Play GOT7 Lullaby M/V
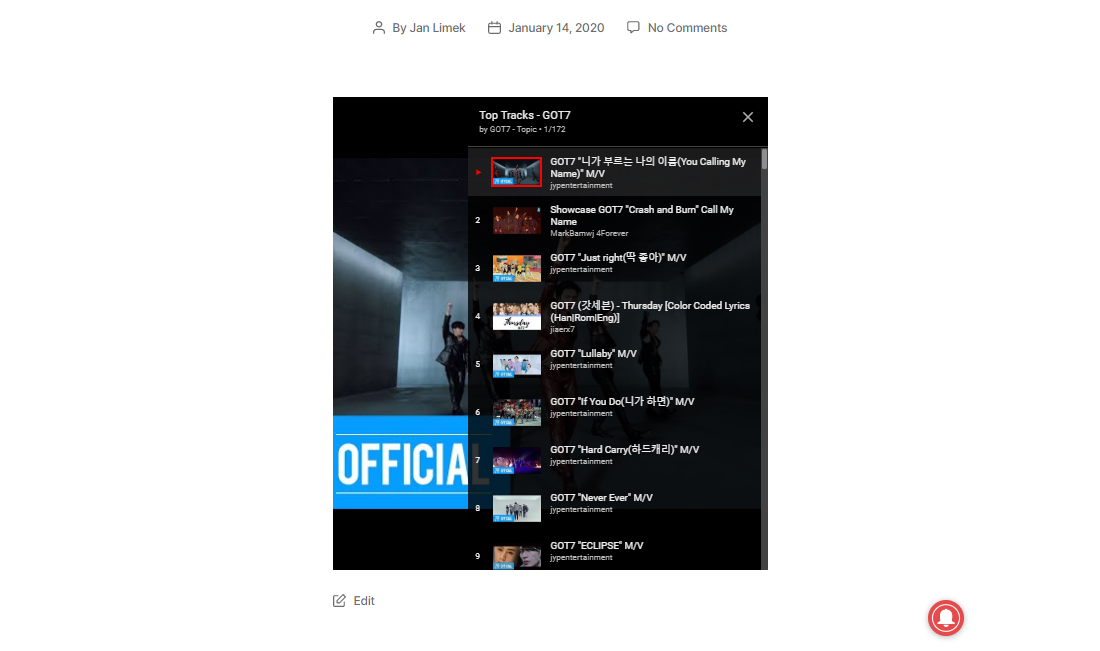The width and height of the screenshot is (1100, 651). point(593,354)
